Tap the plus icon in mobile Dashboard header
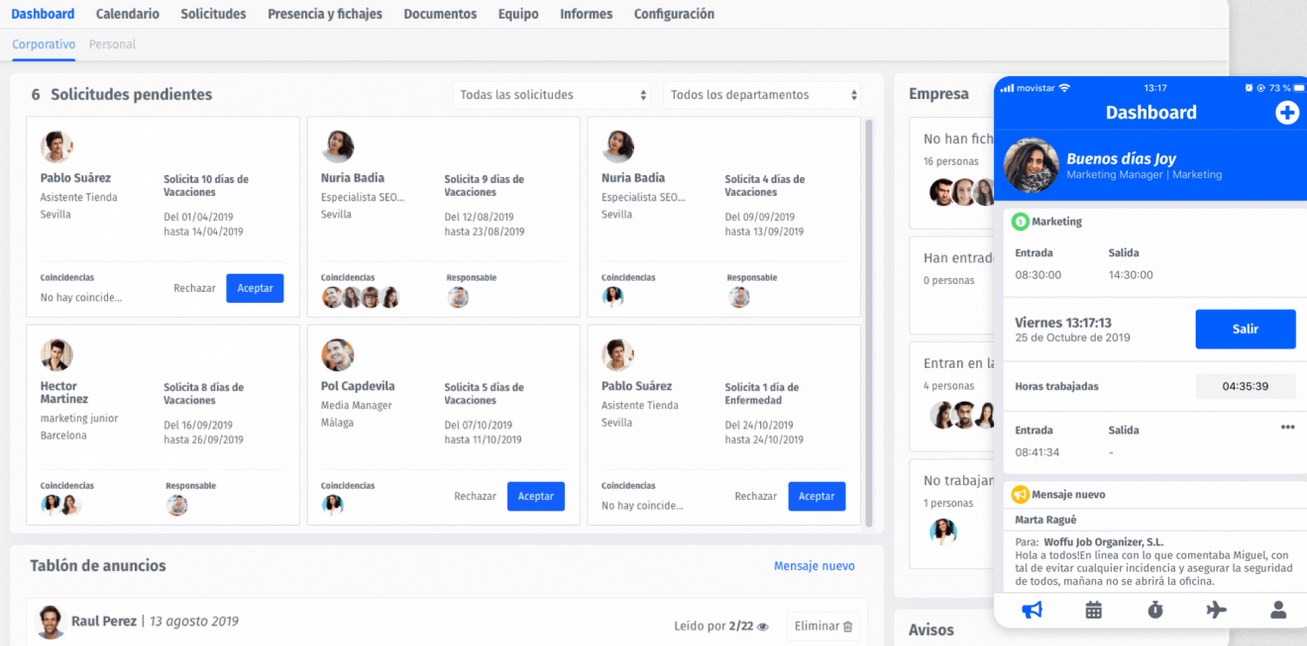 [1286, 113]
